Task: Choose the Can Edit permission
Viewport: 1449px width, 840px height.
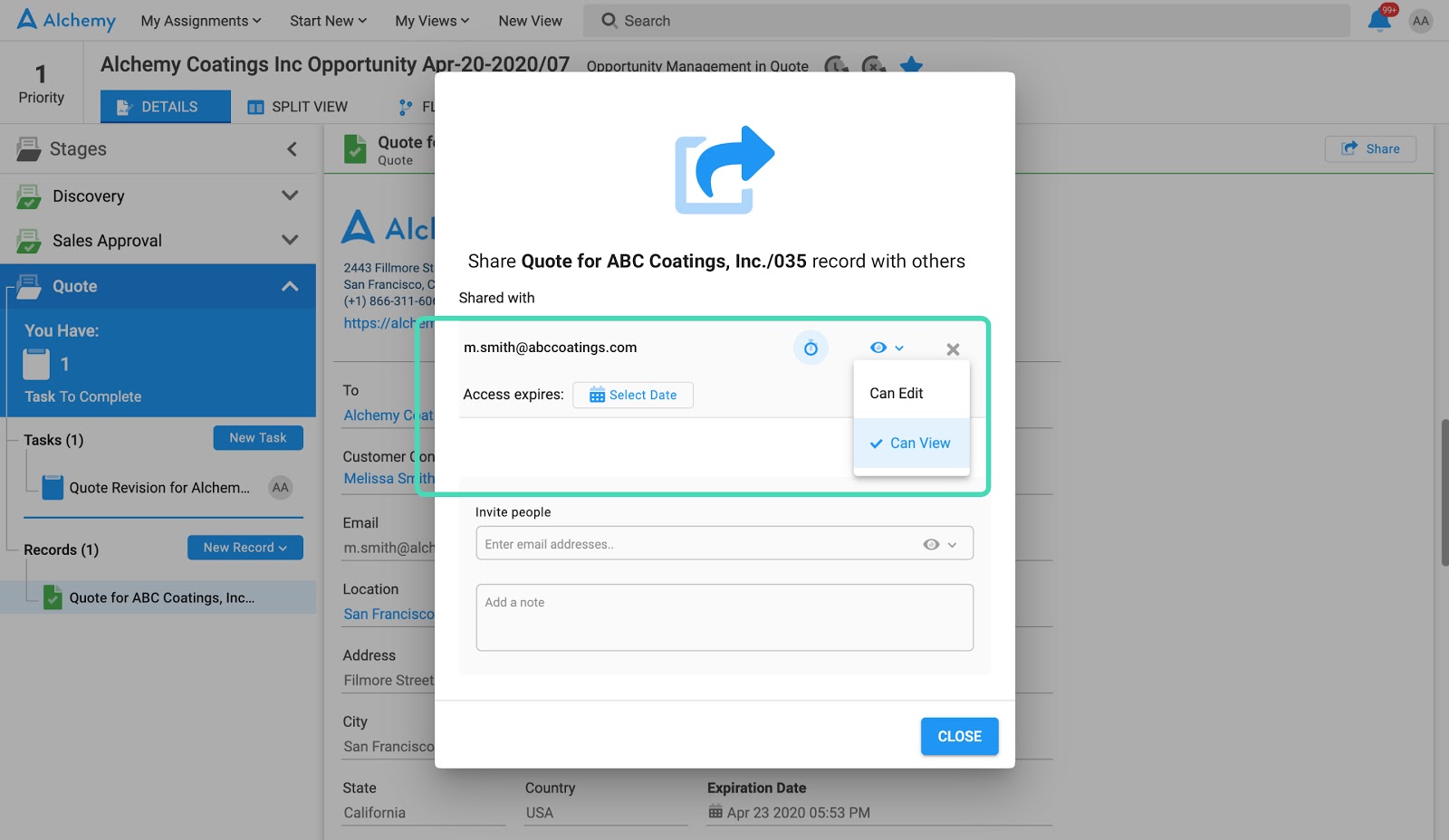Action: pos(911,393)
